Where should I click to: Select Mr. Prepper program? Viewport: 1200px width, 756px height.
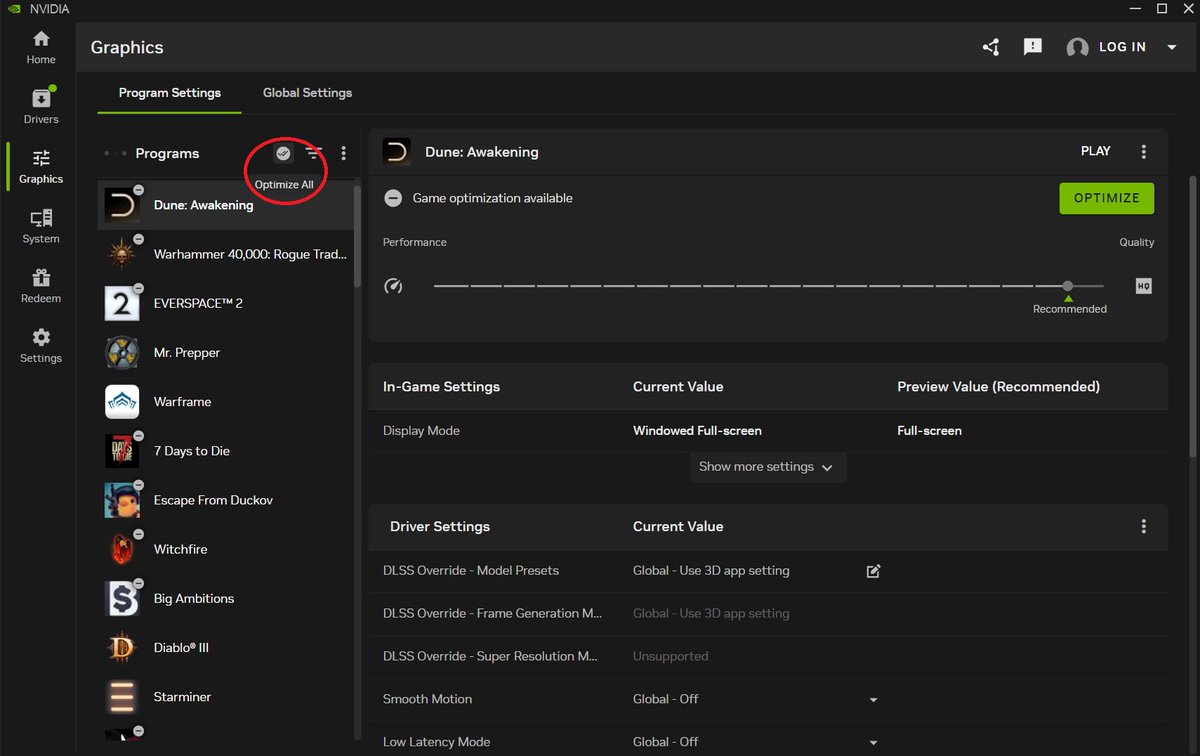tap(225, 353)
